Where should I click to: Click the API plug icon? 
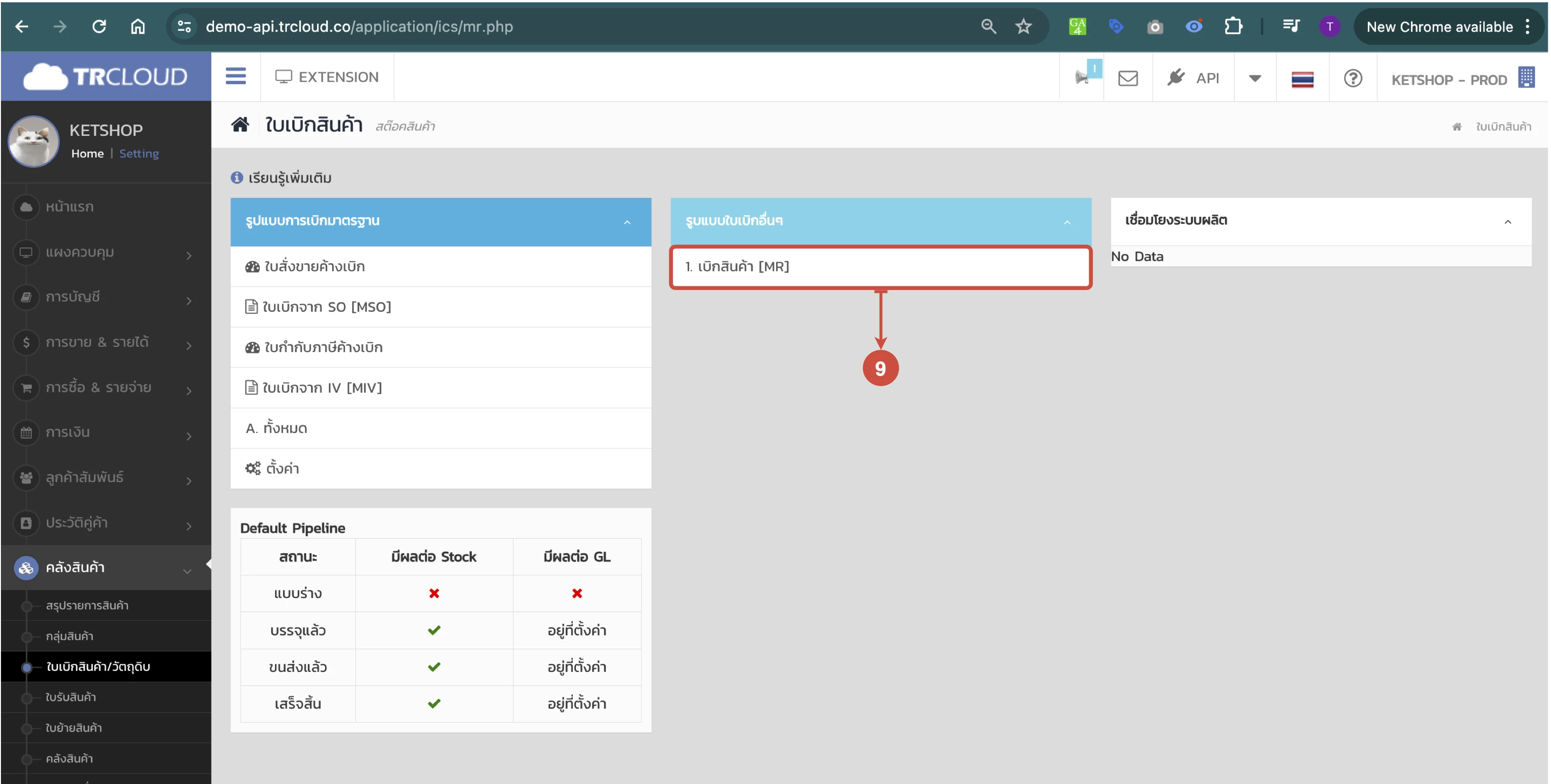click(1176, 78)
